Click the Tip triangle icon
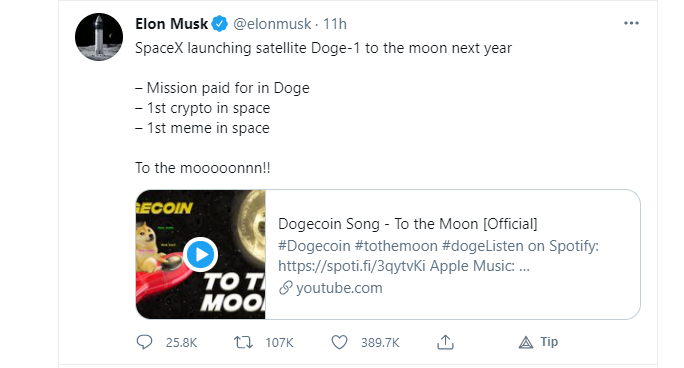The height and width of the screenshot is (368, 684). [526, 343]
